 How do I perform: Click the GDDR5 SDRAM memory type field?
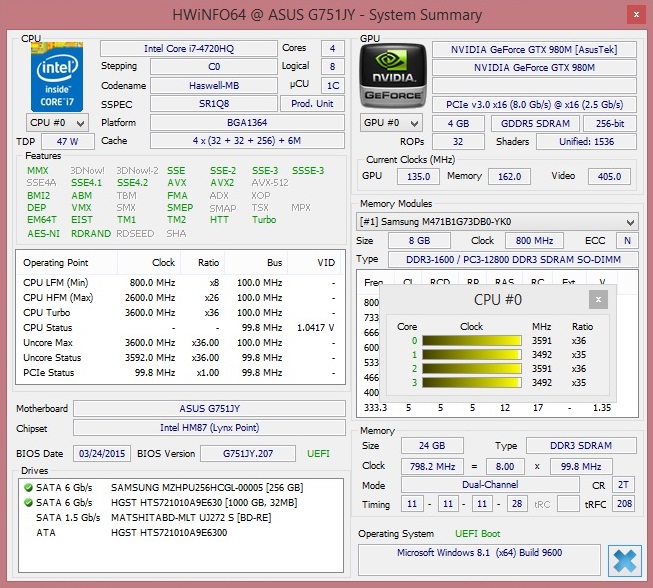click(535, 124)
